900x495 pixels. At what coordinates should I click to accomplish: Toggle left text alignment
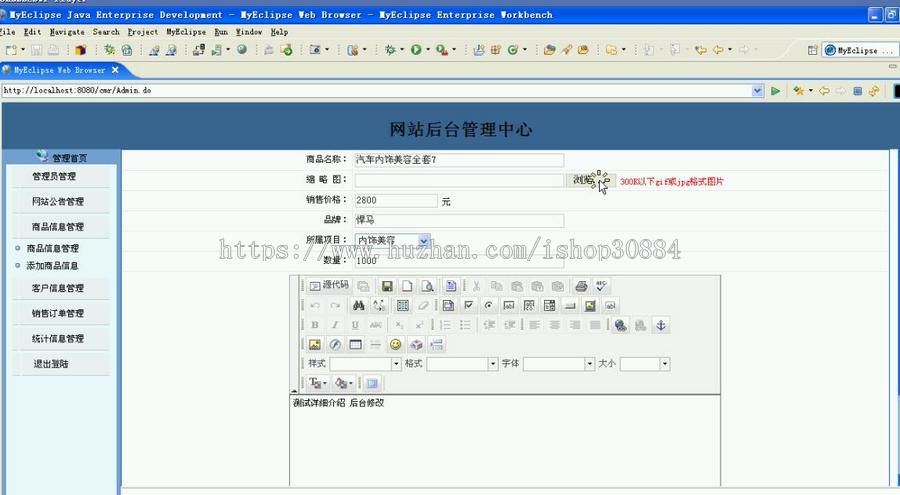tap(534, 325)
